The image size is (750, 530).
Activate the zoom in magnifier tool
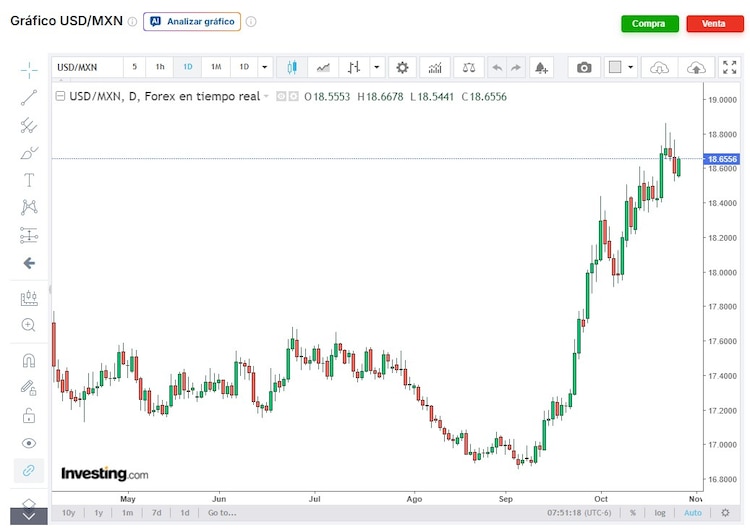29,325
